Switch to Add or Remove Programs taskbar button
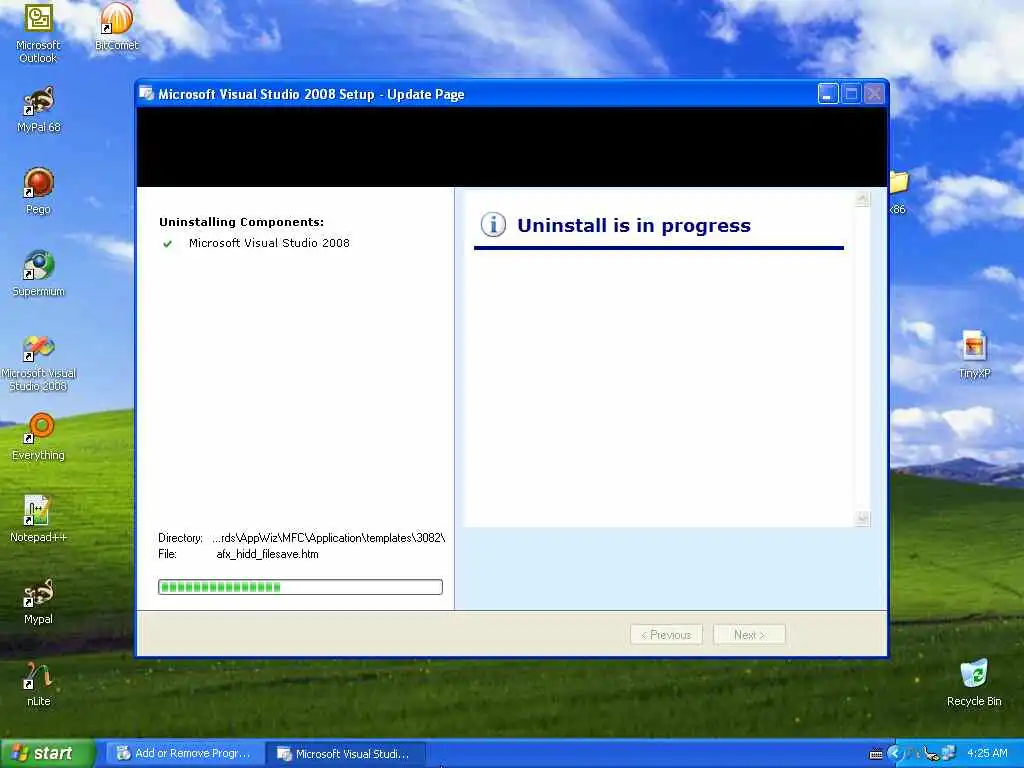 [184, 754]
